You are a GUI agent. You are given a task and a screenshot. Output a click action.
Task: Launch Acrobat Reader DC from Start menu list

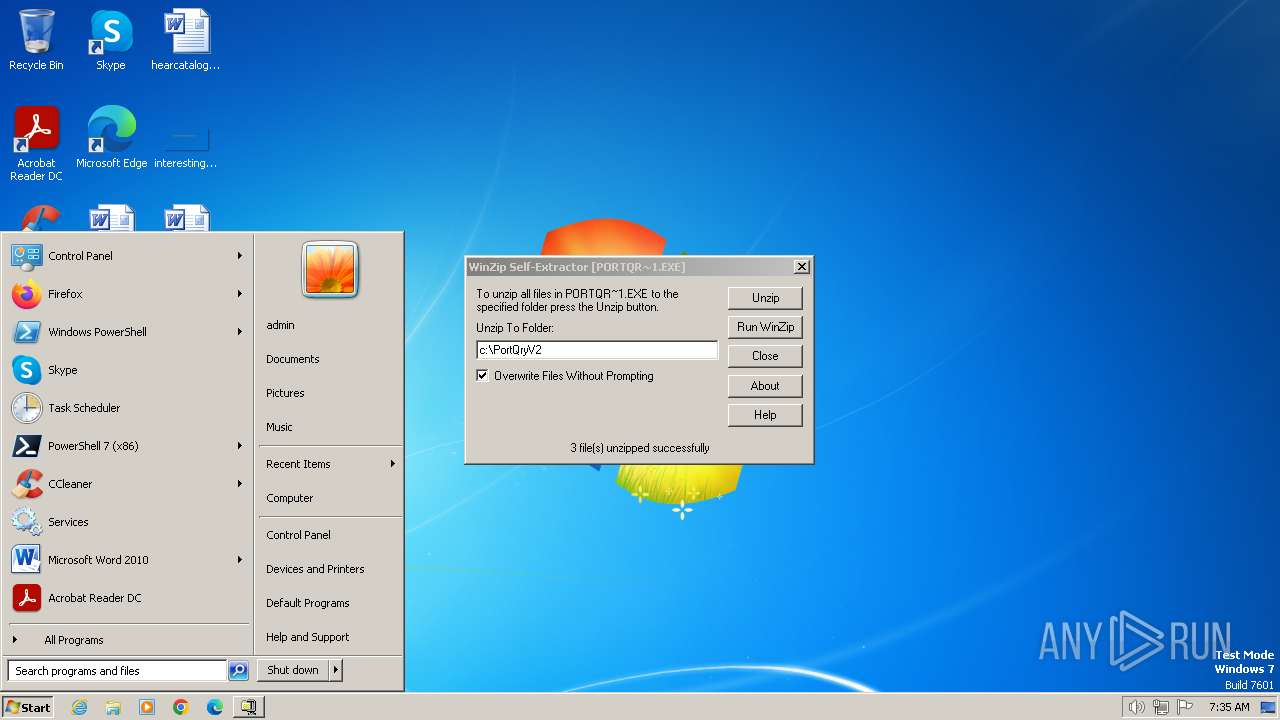point(128,598)
